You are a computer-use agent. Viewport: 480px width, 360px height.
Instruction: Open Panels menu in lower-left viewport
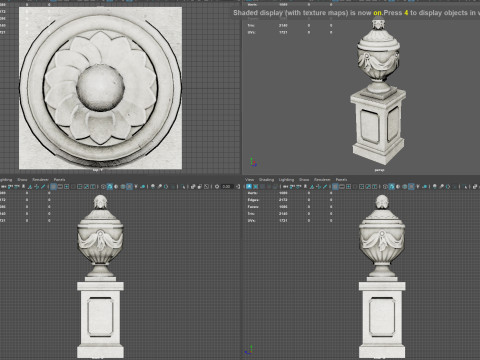tap(60, 179)
